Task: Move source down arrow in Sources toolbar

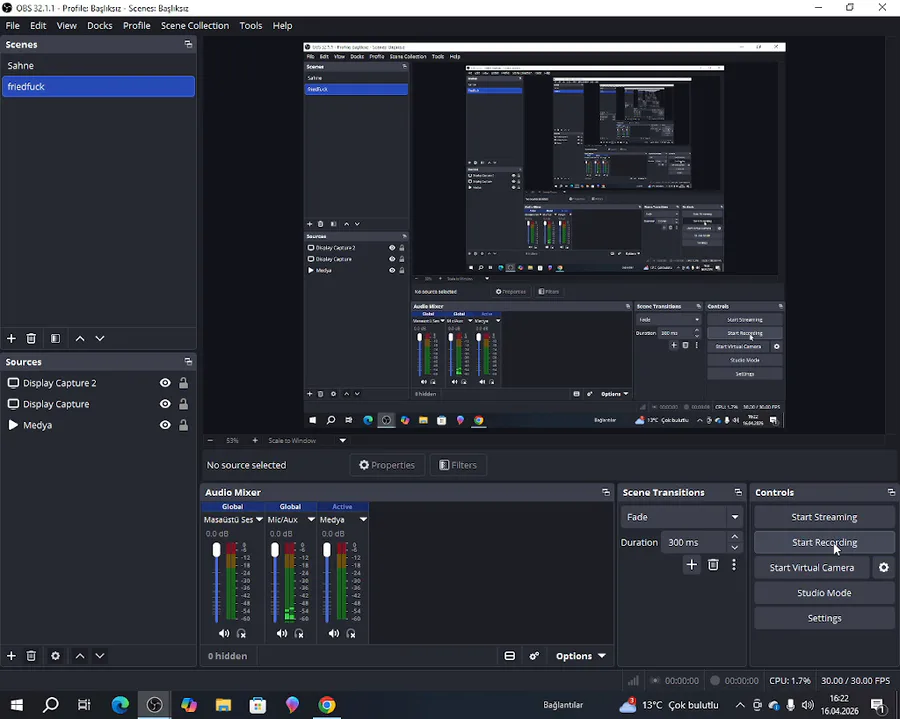Action: 100,655
